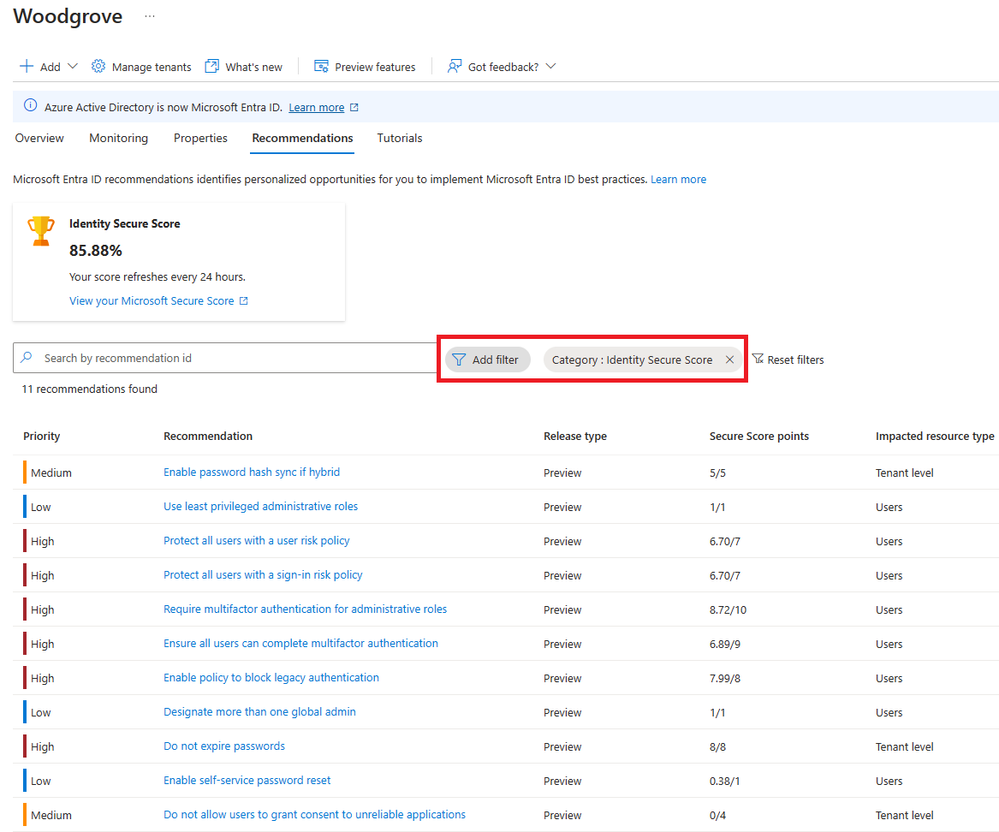Click the Identity Secure Score trophy icon
Viewport: 999px width, 832px height.
pos(41,231)
